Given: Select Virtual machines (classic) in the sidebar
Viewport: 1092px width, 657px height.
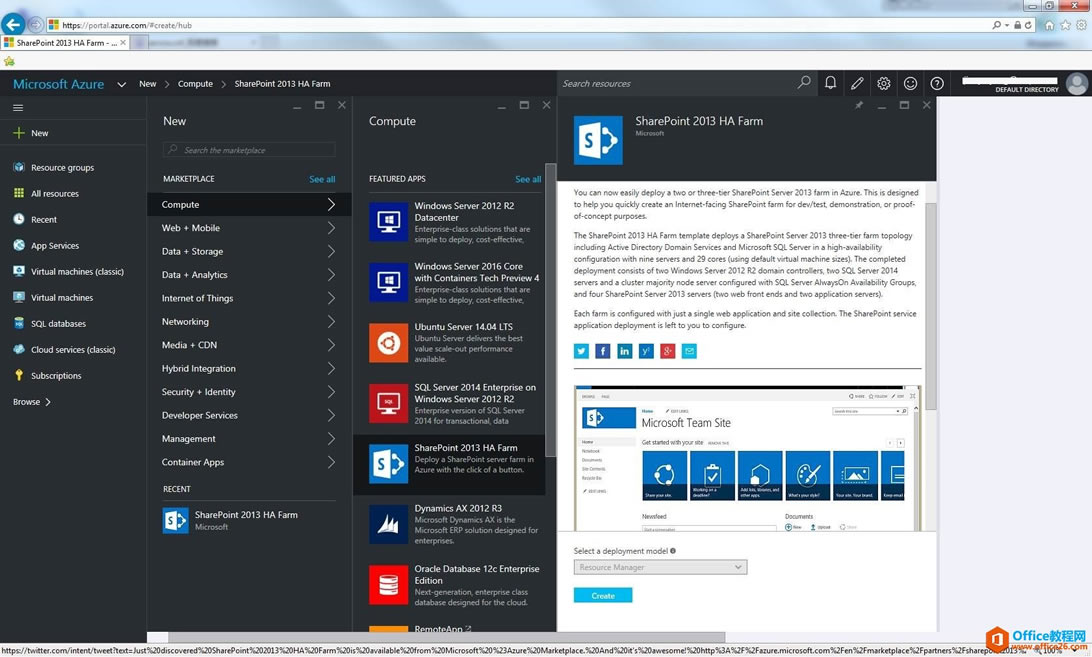Looking at the screenshot, I should [x=77, y=271].
